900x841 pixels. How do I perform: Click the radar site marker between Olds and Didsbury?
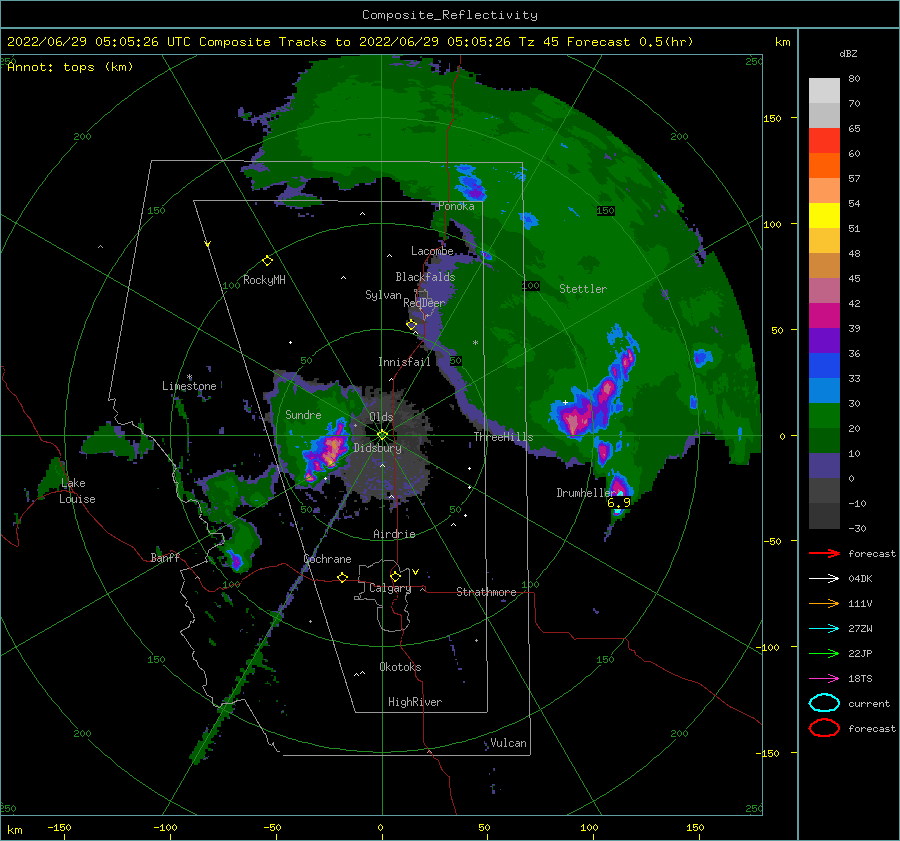tap(382, 435)
